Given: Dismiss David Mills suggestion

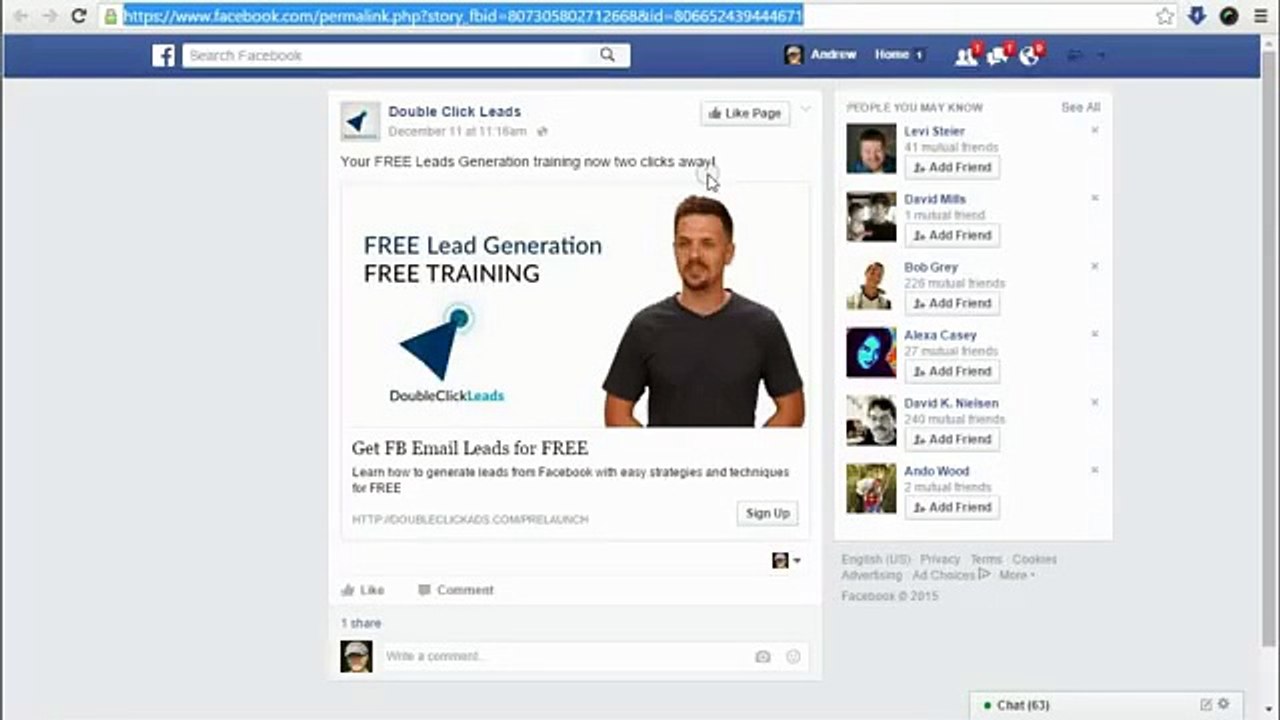Looking at the screenshot, I should [1094, 198].
